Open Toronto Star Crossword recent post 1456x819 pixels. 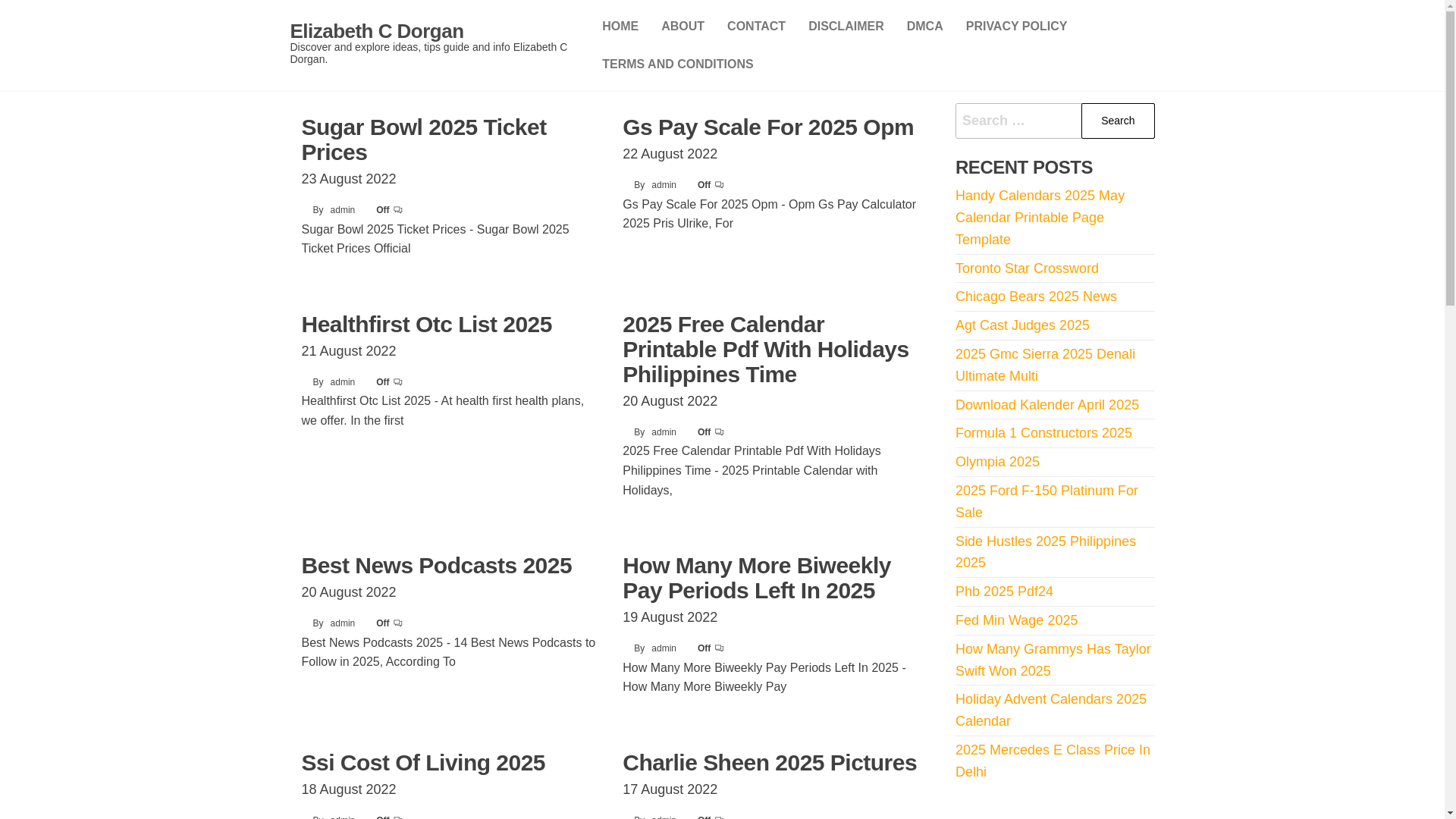[1027, 268]
